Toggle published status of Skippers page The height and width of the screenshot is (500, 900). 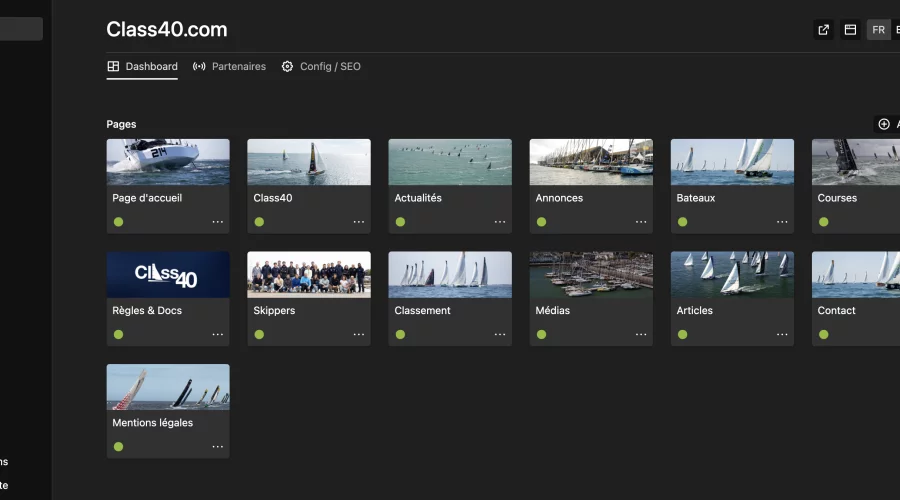pos(259,335)
